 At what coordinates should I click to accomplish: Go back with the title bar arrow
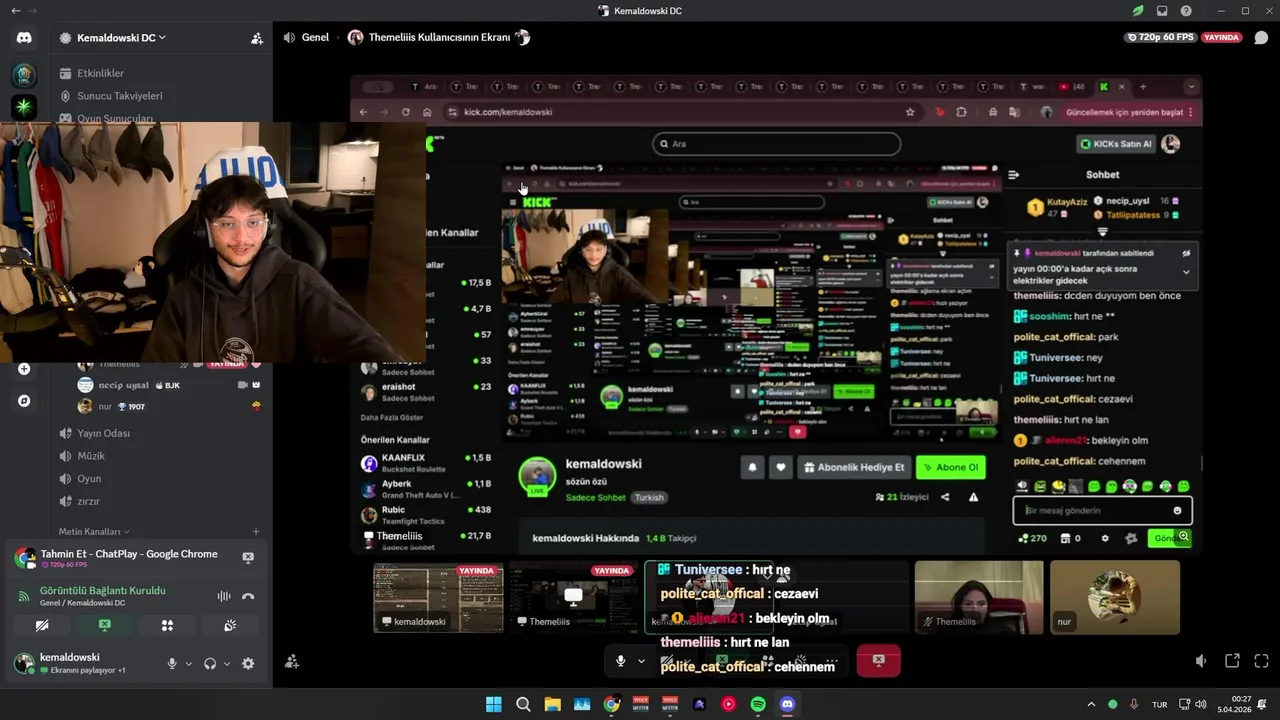pos(15,11)
